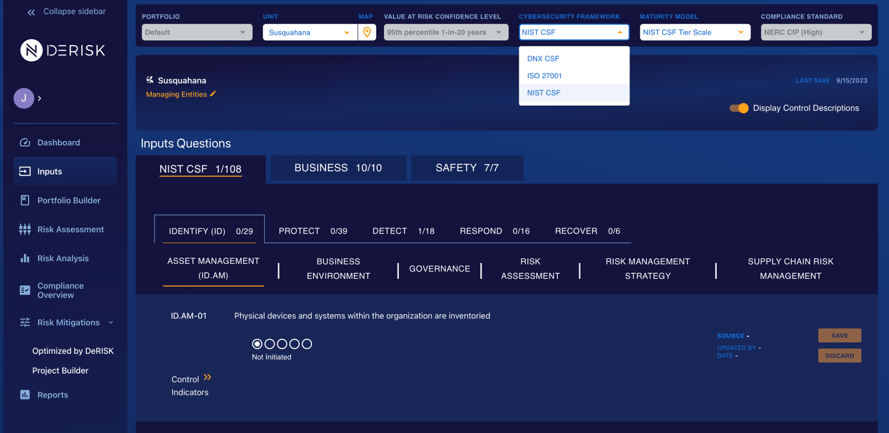Viewport: 889px width, 433px height.
Task: Open the Unit Susquahana dropdown
Action: [x=310, y=32]
